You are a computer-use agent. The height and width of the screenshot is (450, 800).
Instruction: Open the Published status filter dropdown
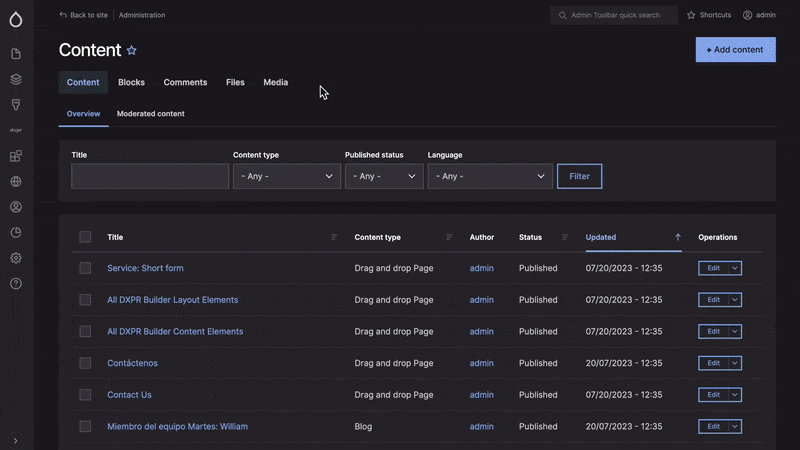(x=384, y=176)
